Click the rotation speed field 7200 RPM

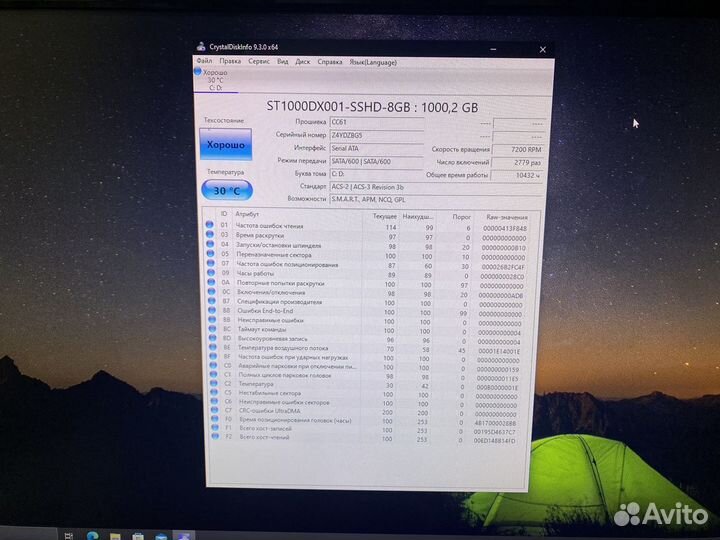(518, 149)
